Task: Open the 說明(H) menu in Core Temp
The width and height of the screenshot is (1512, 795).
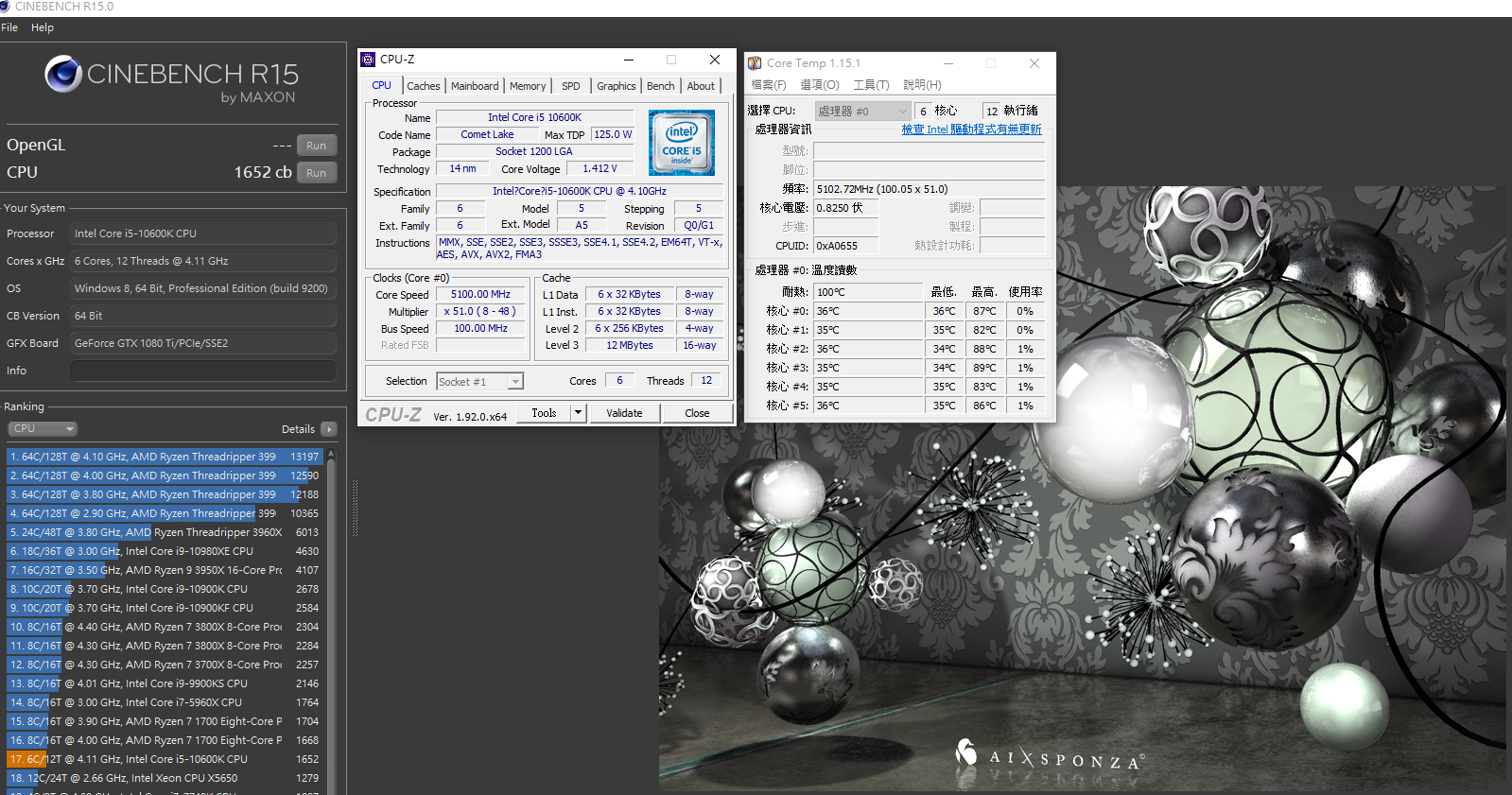Action: (922, 85)
